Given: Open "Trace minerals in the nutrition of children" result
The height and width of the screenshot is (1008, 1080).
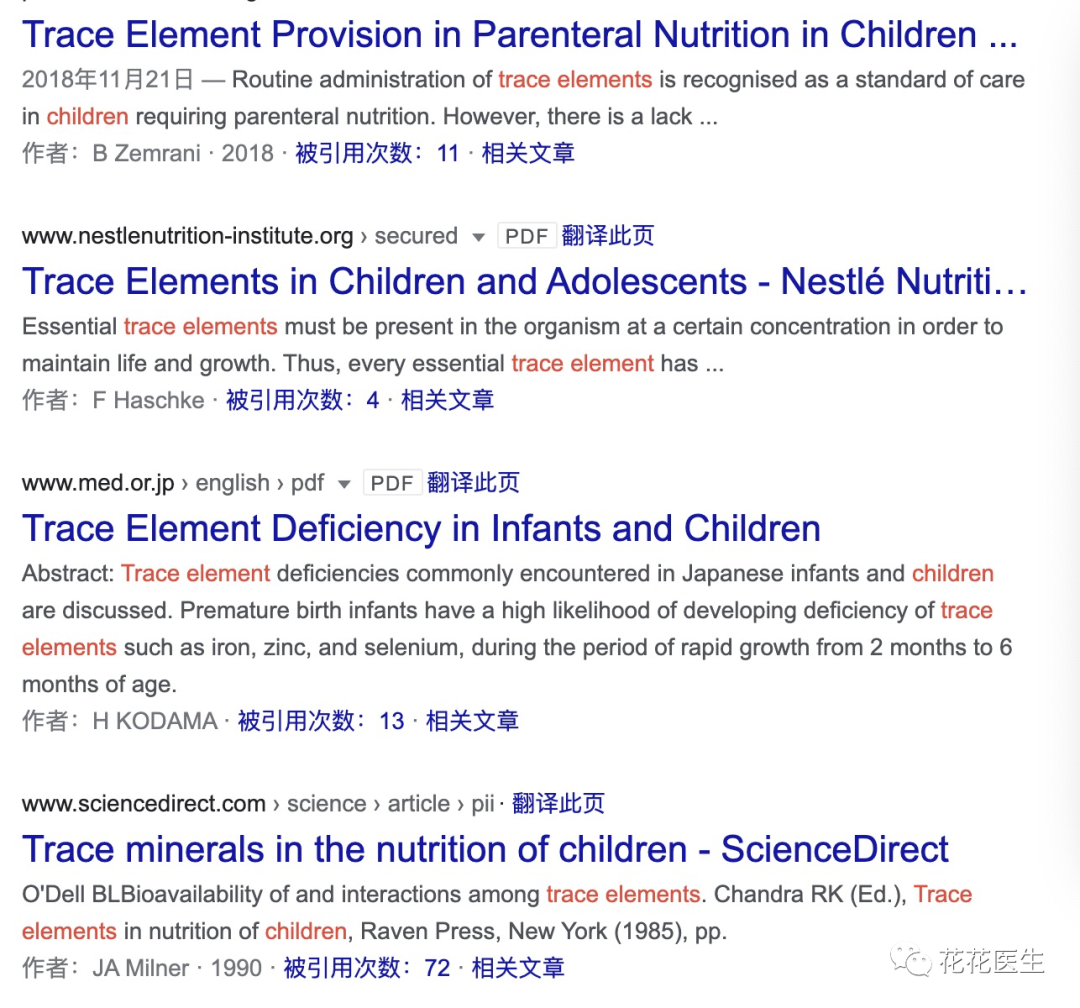Looking at the screenshot, I should click(x=485, y=849).
